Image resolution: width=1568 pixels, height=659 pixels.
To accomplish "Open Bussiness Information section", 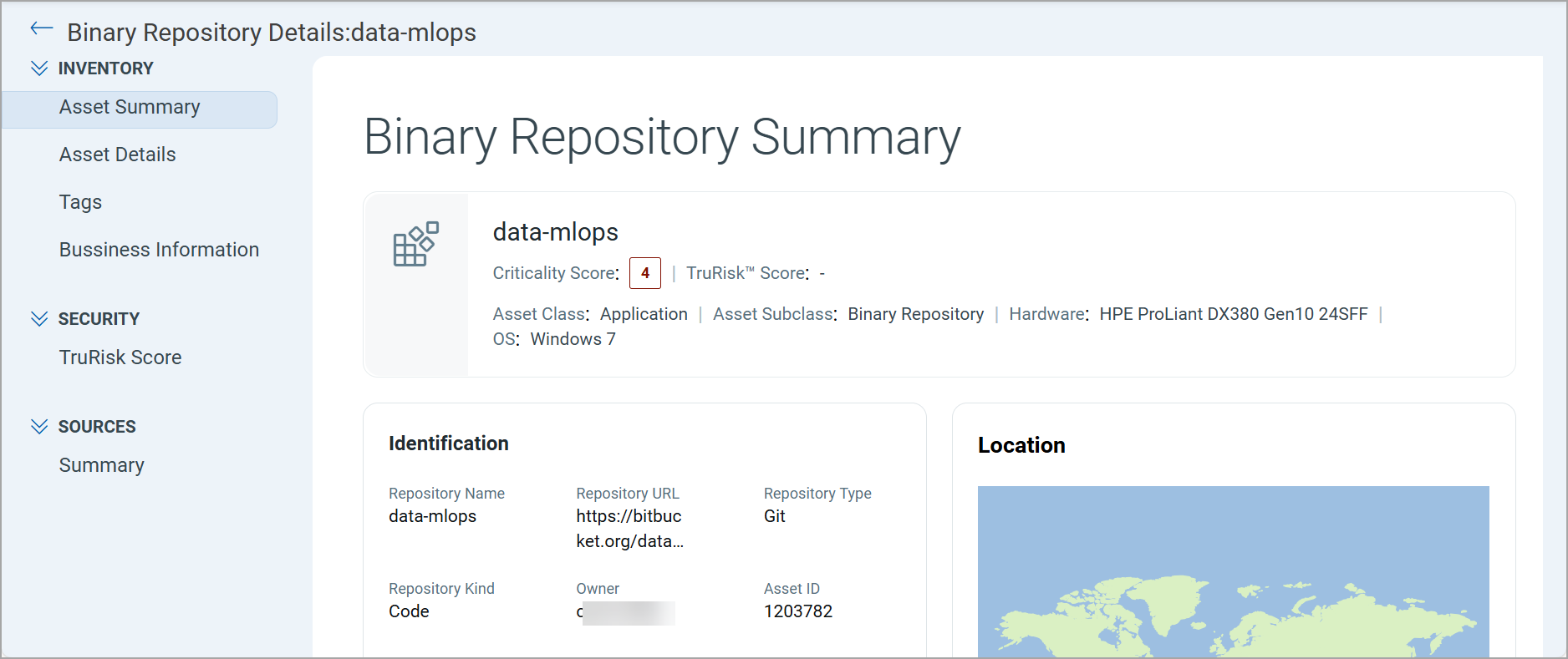I will (x=159, y=251).
